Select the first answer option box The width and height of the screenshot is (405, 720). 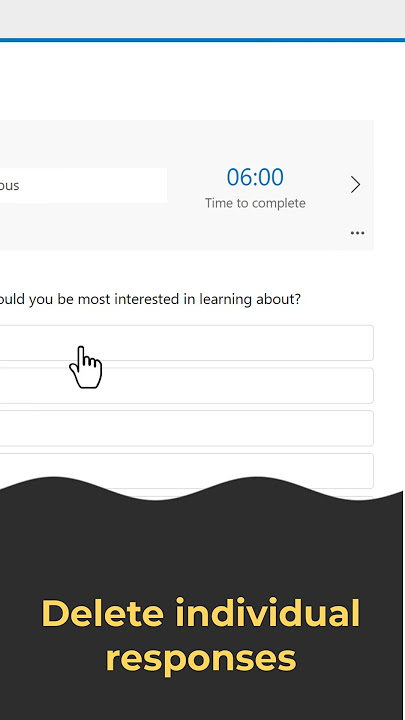[x=186, y=343]
